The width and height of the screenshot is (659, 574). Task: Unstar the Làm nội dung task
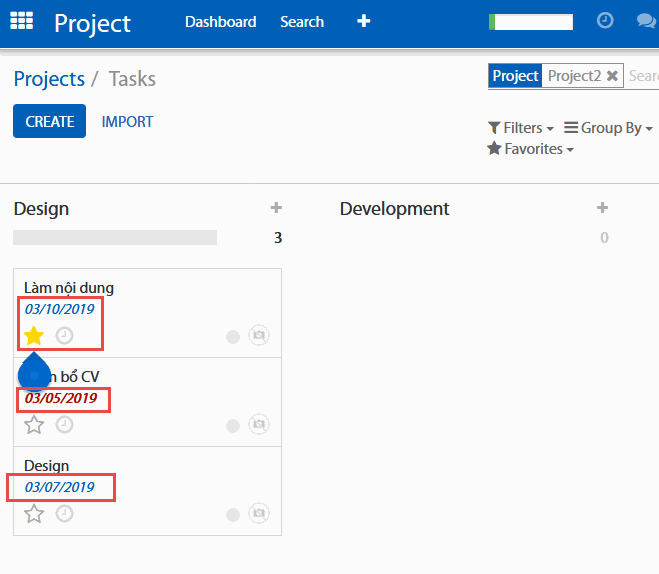34,336
